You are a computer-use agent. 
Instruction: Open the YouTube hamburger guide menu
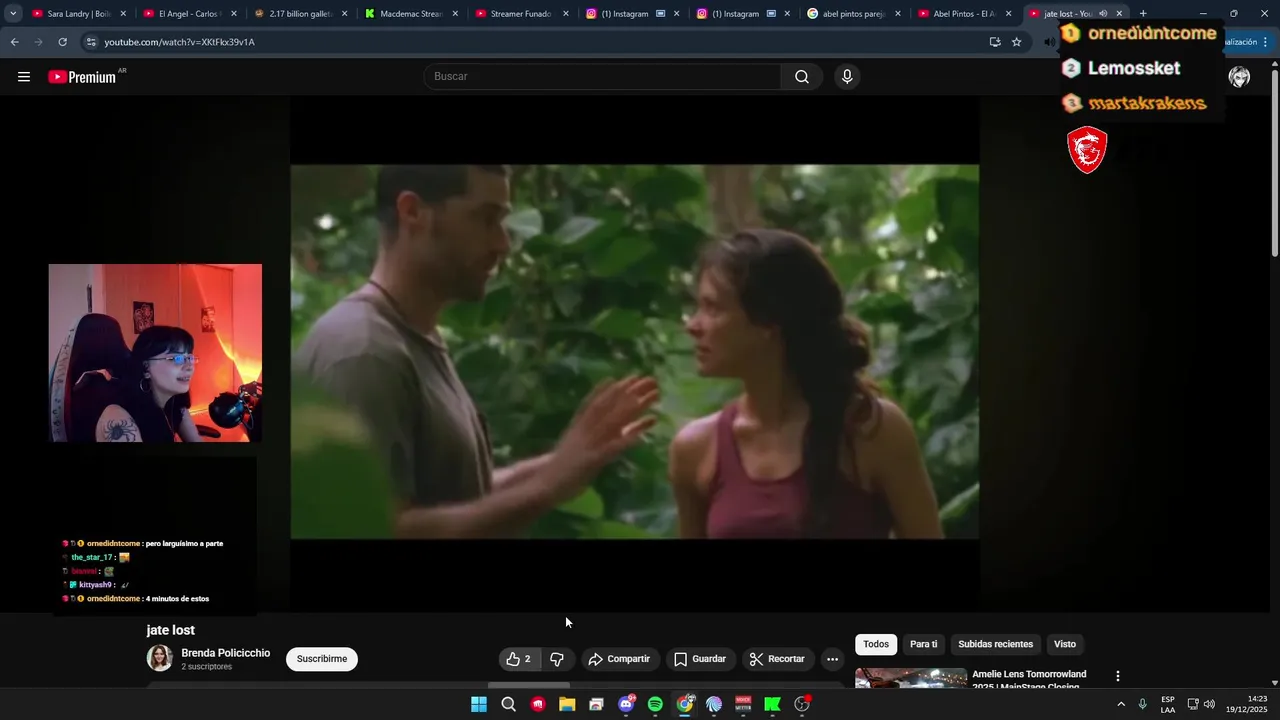tap(24, 77)
